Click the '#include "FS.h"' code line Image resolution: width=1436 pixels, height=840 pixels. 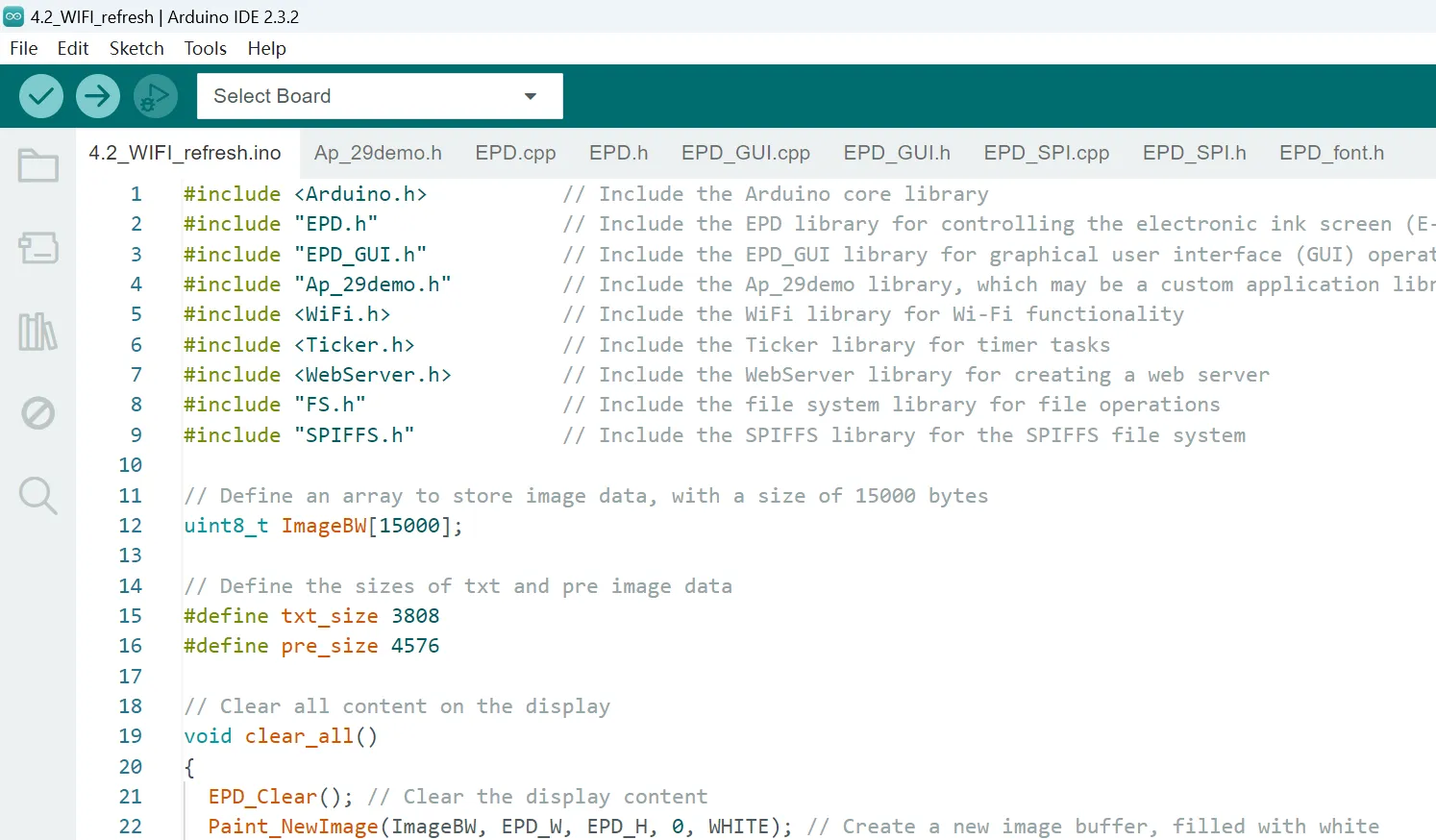click(x=275, y=405)
